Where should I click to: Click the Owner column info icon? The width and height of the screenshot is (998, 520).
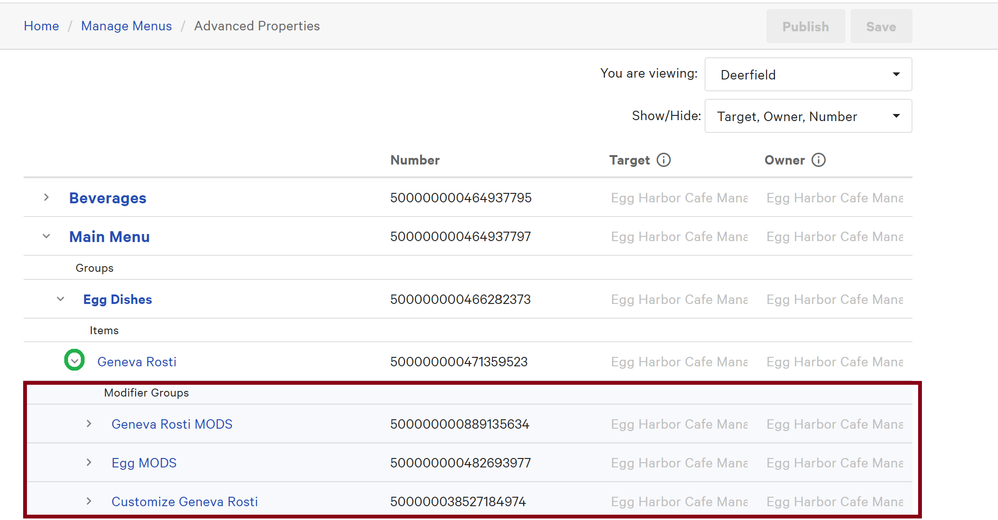click(x=818, y=160)
